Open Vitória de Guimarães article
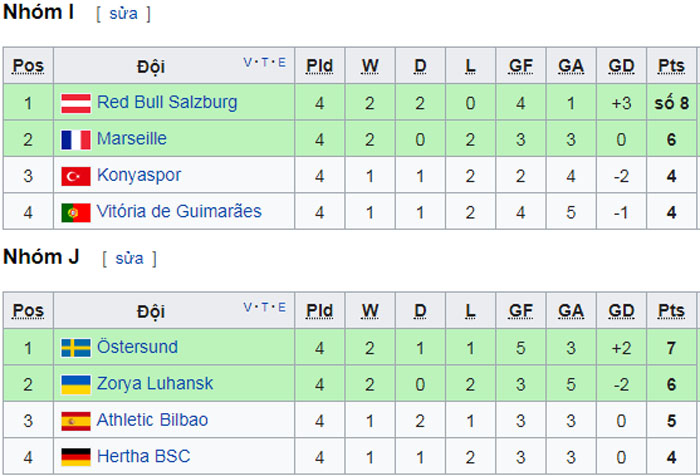The height and width of the screenshot is (476, 700). coord(179,211)
